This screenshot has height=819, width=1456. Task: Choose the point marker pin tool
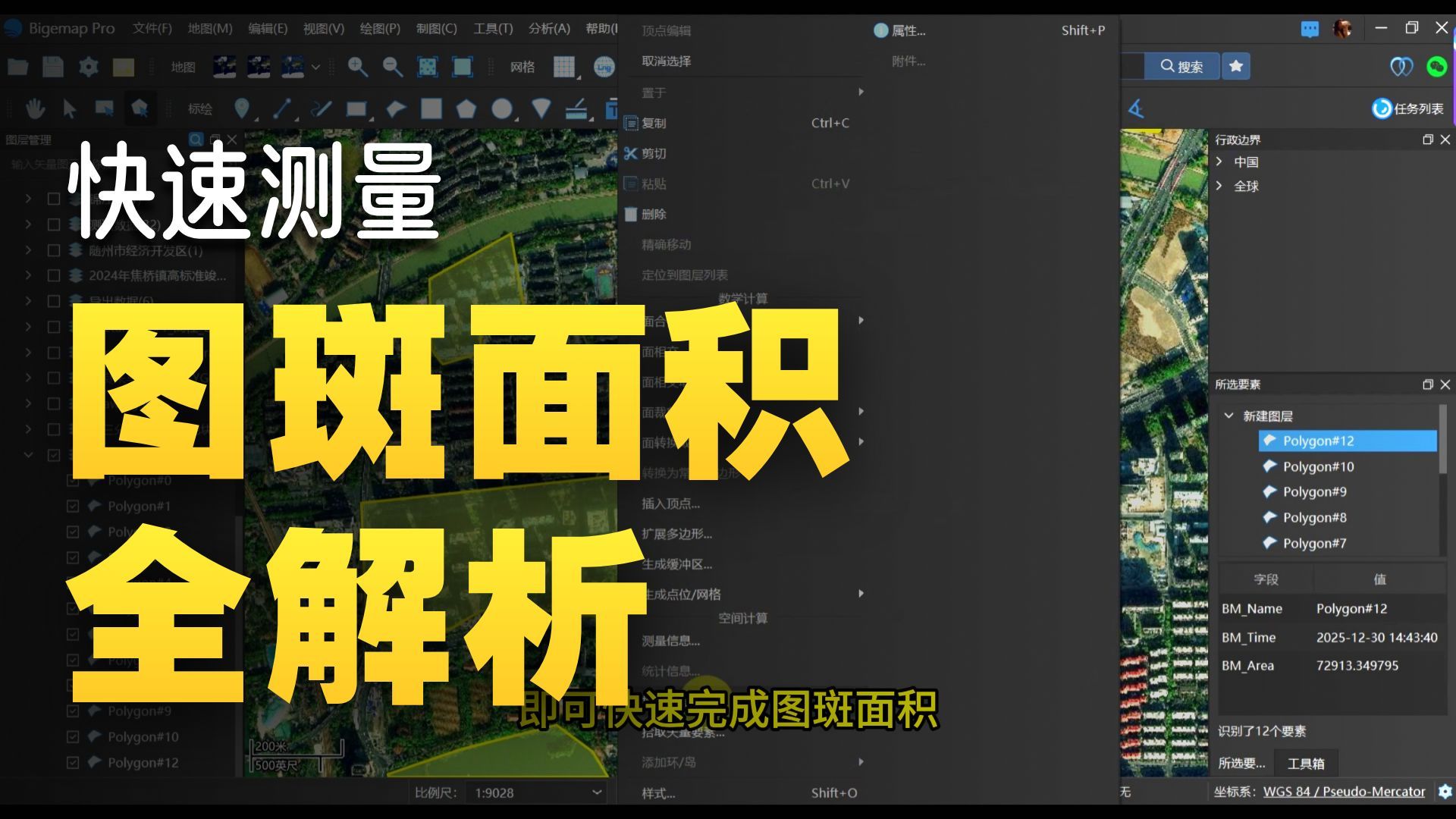[x=242, y=108]
